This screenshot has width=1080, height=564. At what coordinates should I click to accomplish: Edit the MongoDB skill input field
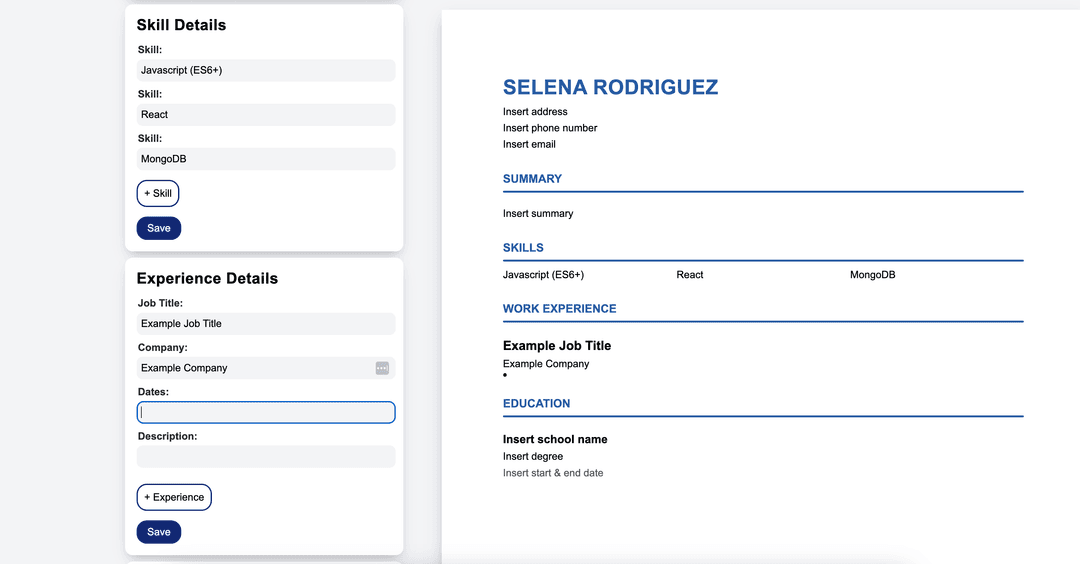[266, 158]
